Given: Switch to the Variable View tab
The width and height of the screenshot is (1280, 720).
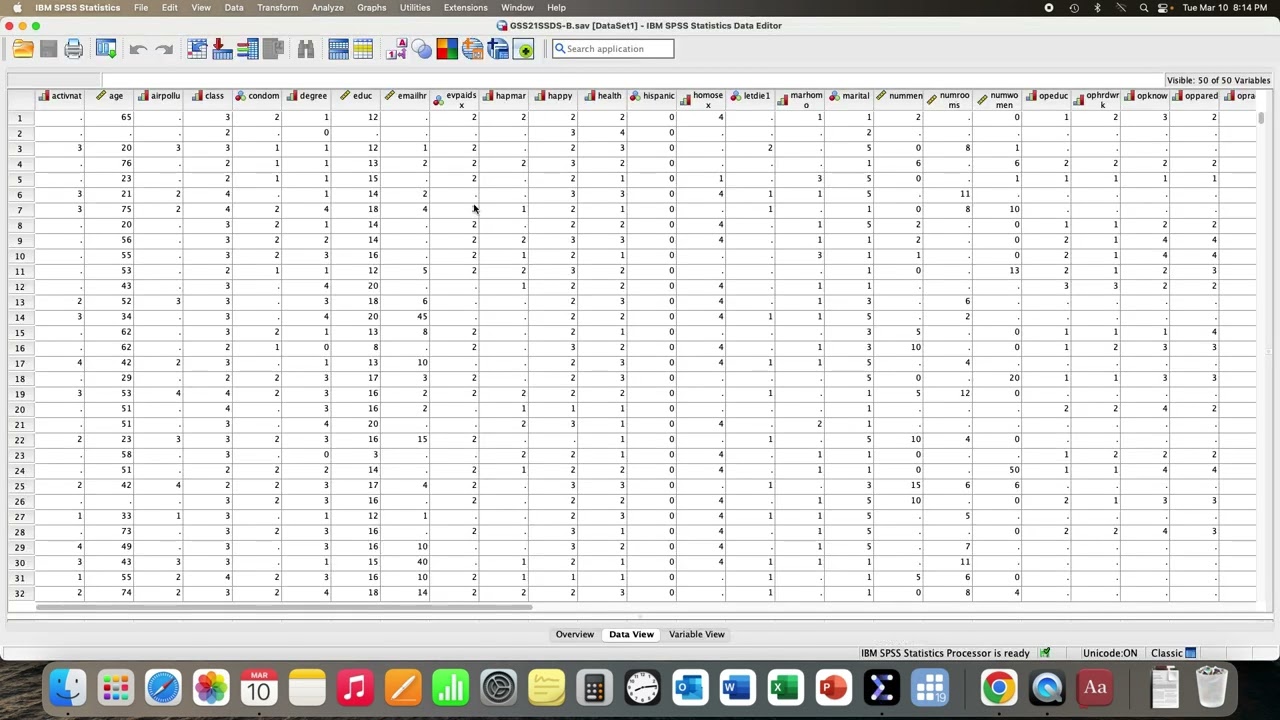Looking at the screenshot, I should (x=696, y=634).
